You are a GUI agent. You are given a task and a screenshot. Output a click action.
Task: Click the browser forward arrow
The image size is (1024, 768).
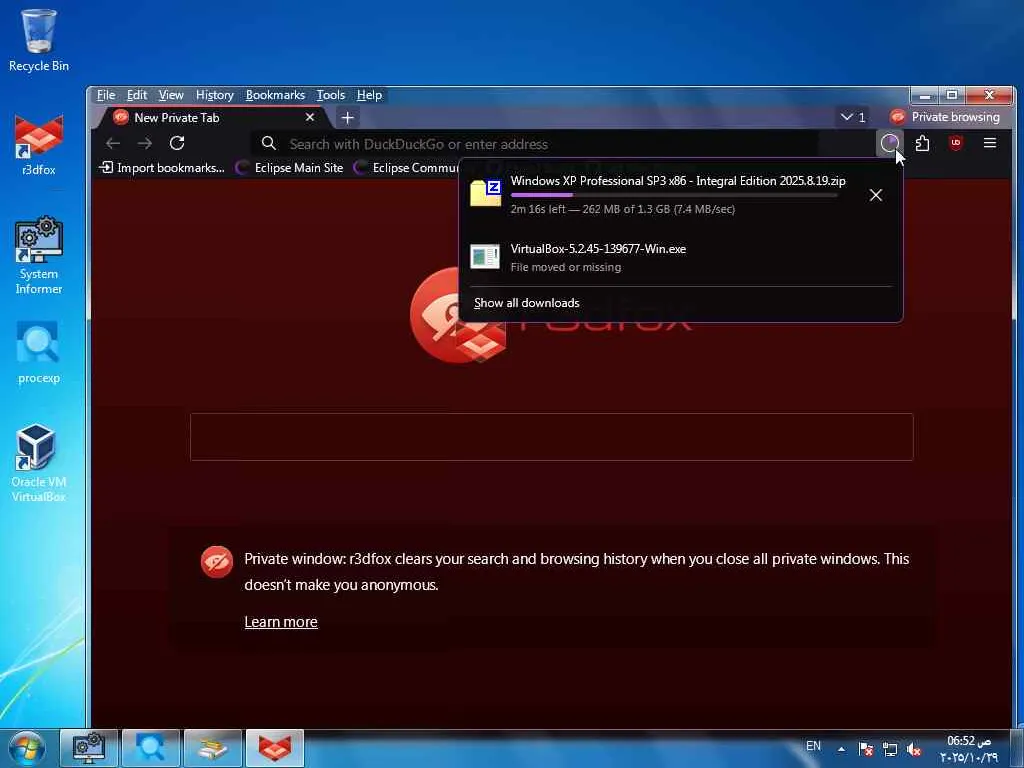[x=145, y=143]
